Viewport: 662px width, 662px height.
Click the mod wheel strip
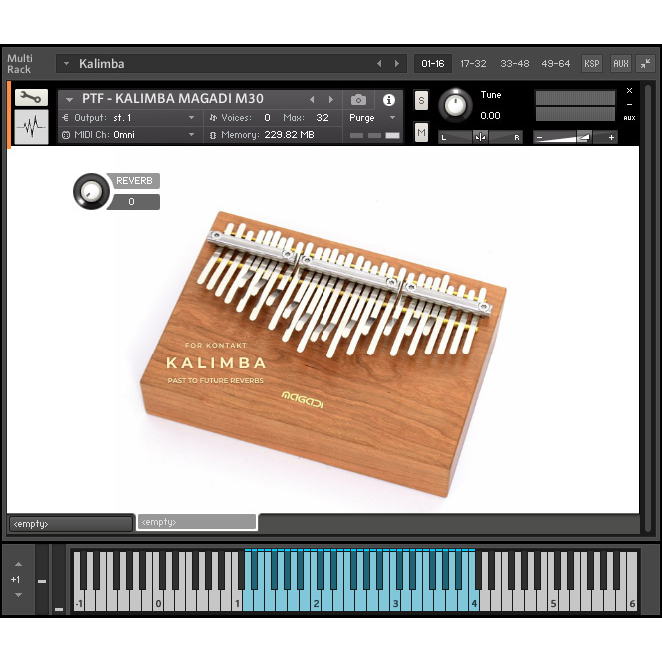click(x=59, y=579)
